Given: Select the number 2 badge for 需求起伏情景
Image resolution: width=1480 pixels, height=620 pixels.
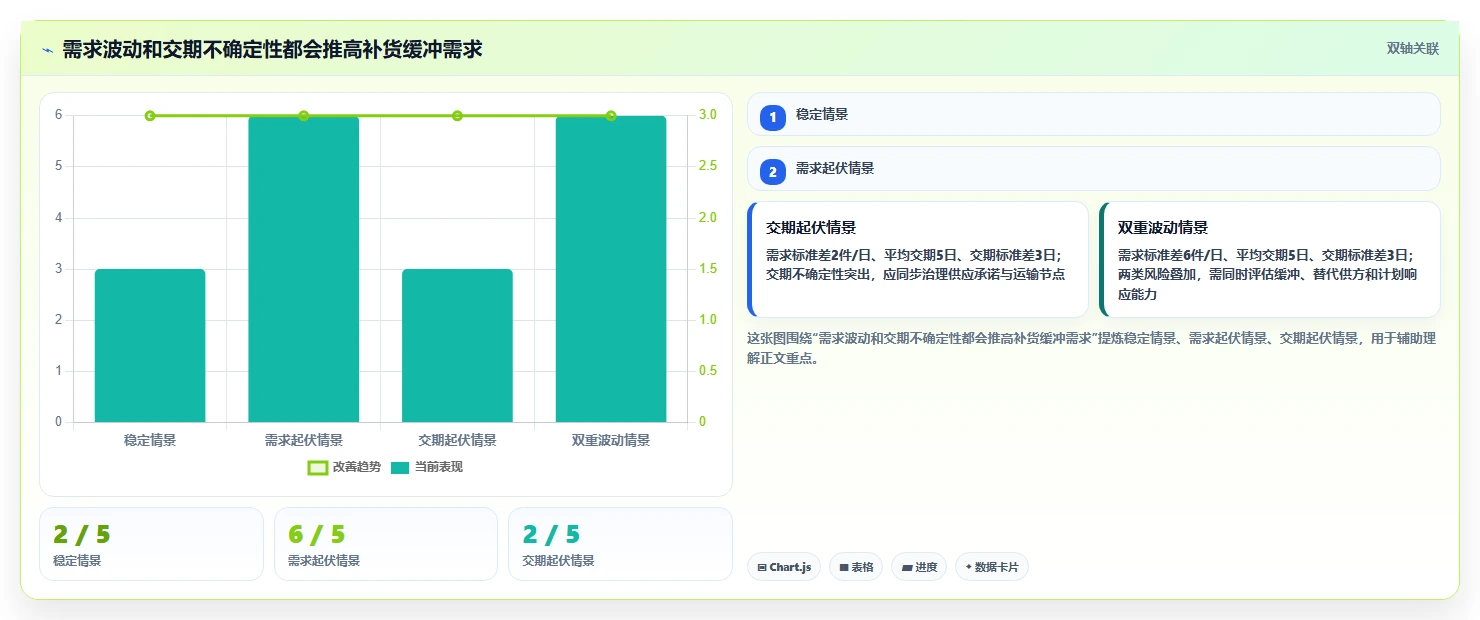Looking at the screenshot, I should click(x=773, y=172).
